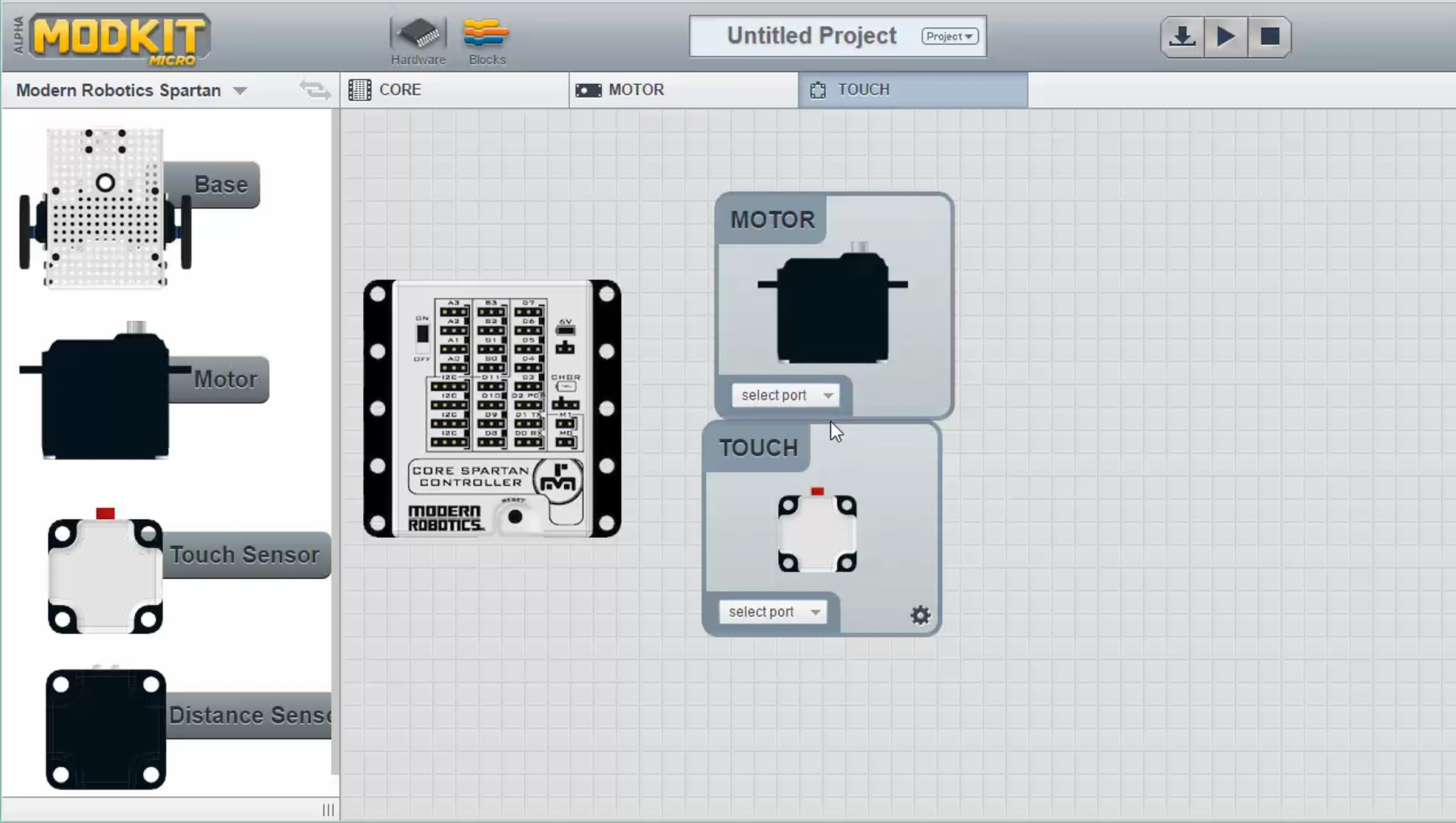Open MOTOR select port dropdown
Screen dimensions: 1456x823
pos(786,395)
